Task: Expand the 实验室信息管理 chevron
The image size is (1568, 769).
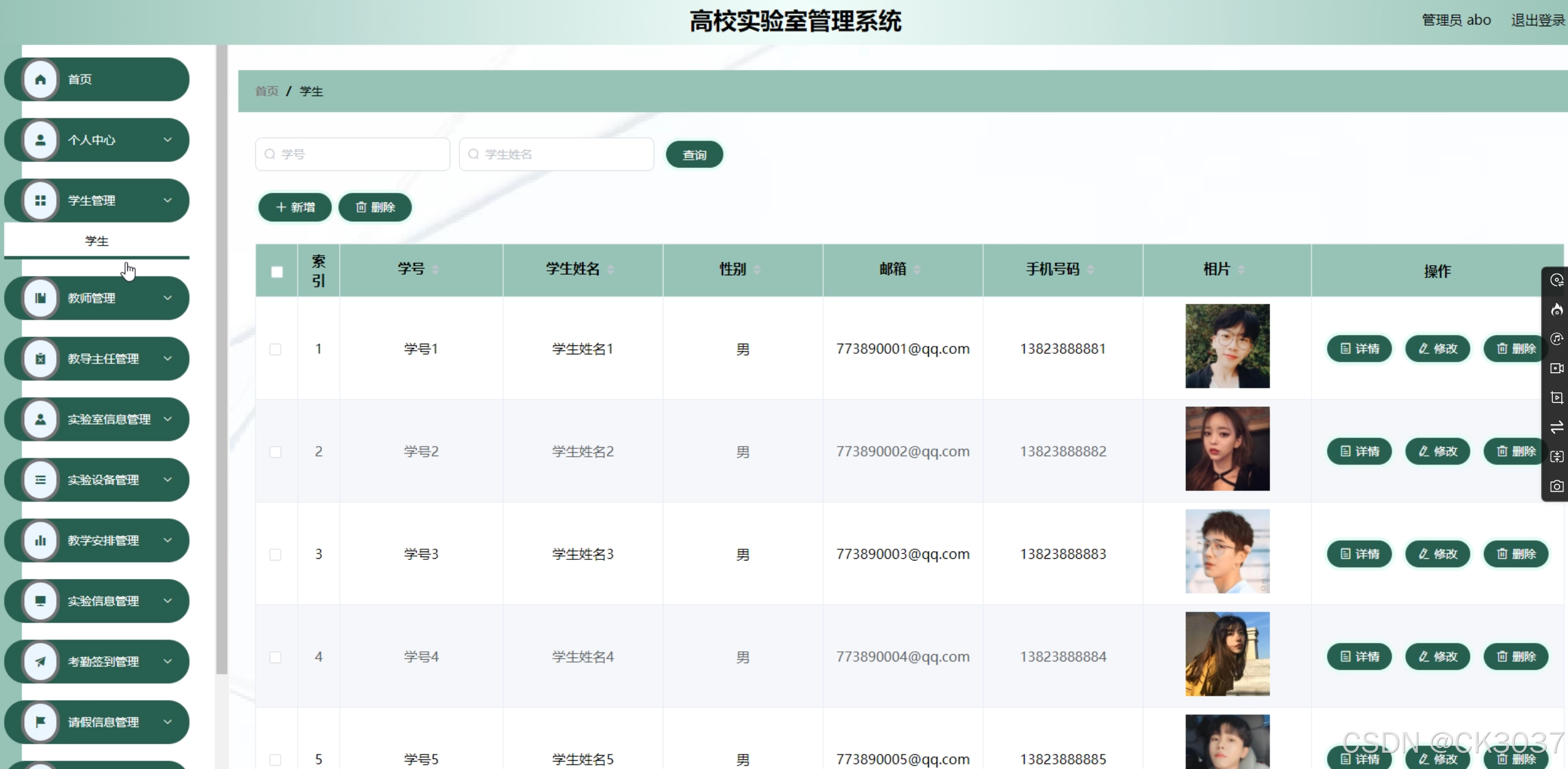Action: pyautogui.click(x=167, y=419)
